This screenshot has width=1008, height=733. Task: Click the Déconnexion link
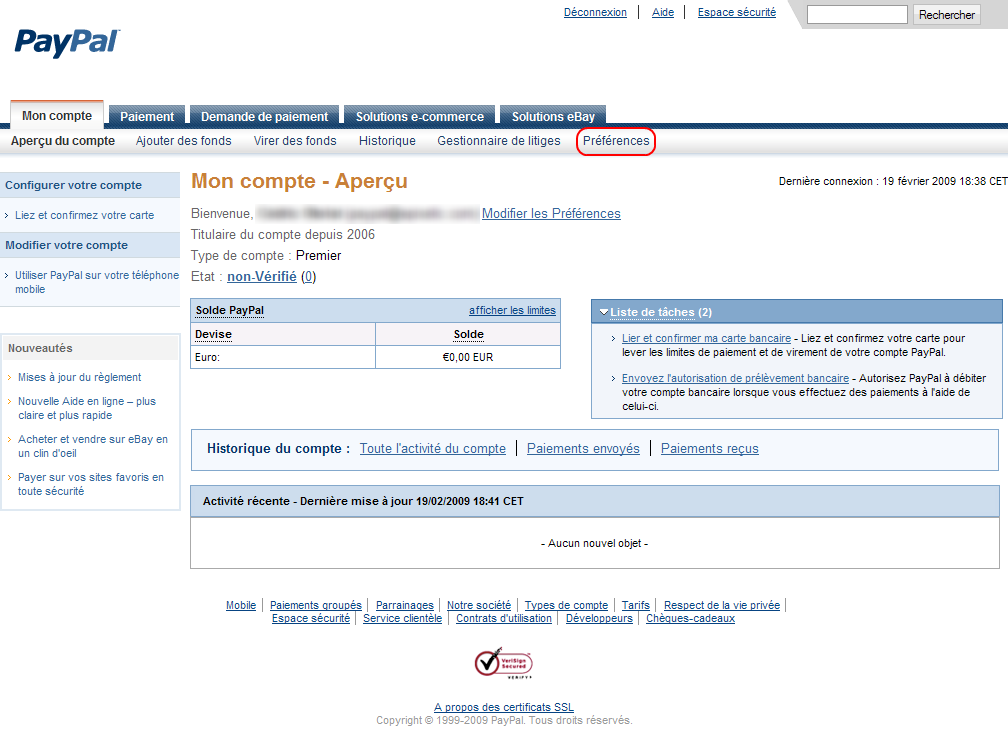point(595,12)
